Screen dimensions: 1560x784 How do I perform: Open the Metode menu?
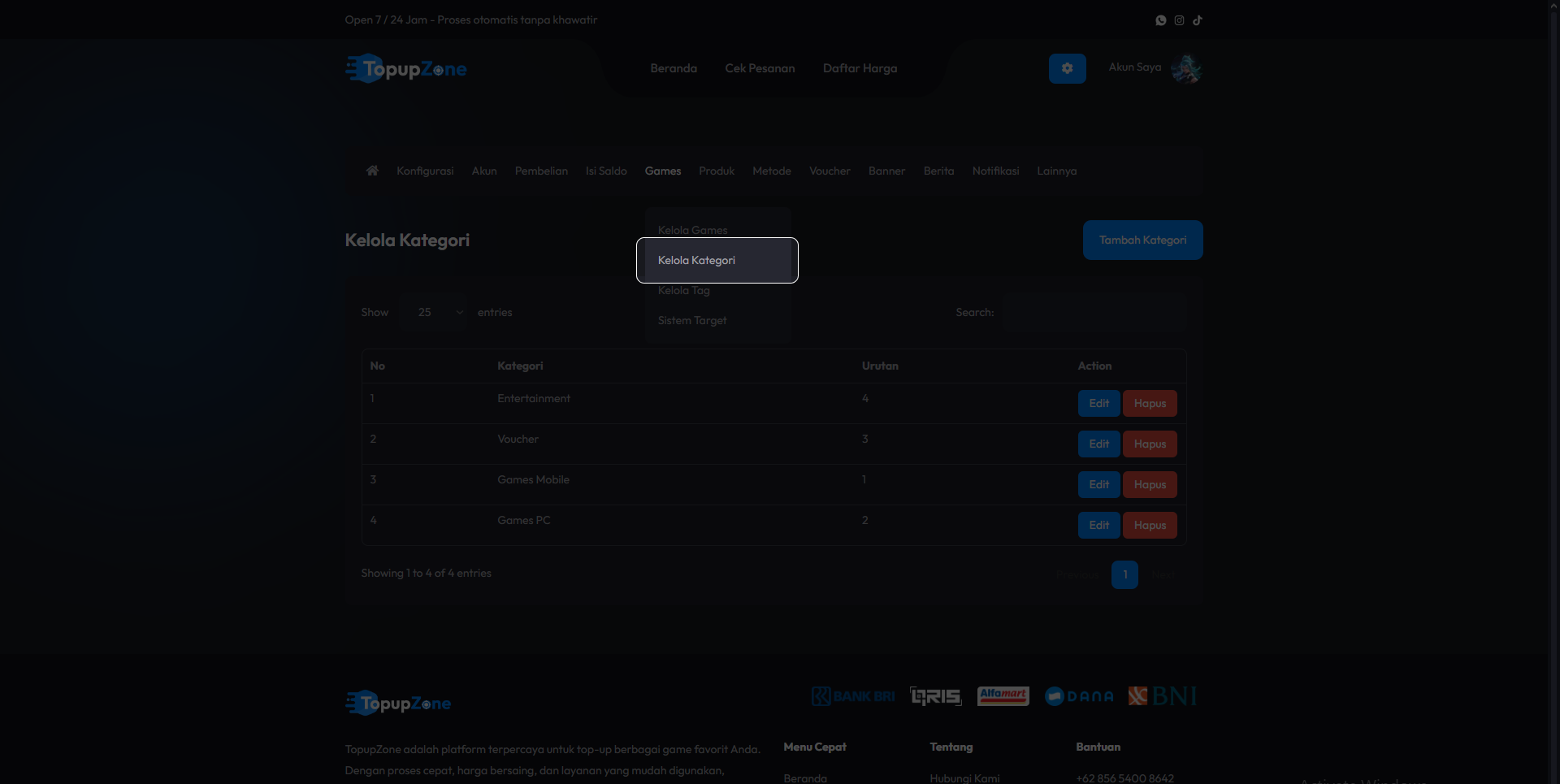click(772, 171)
